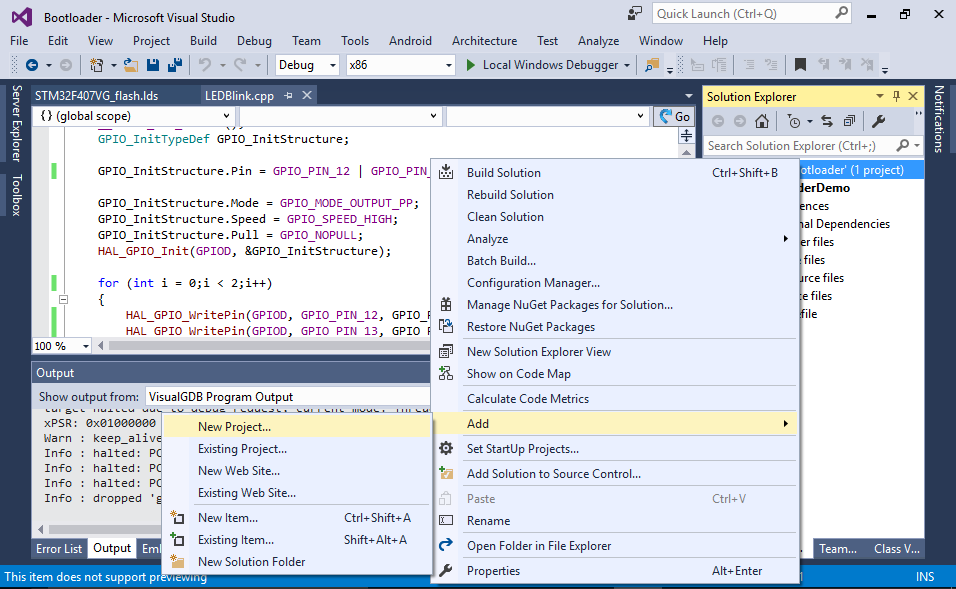
Task: Expand the Local Windows Debugger dropdown arrow
Action: click(x=627, y=65)
